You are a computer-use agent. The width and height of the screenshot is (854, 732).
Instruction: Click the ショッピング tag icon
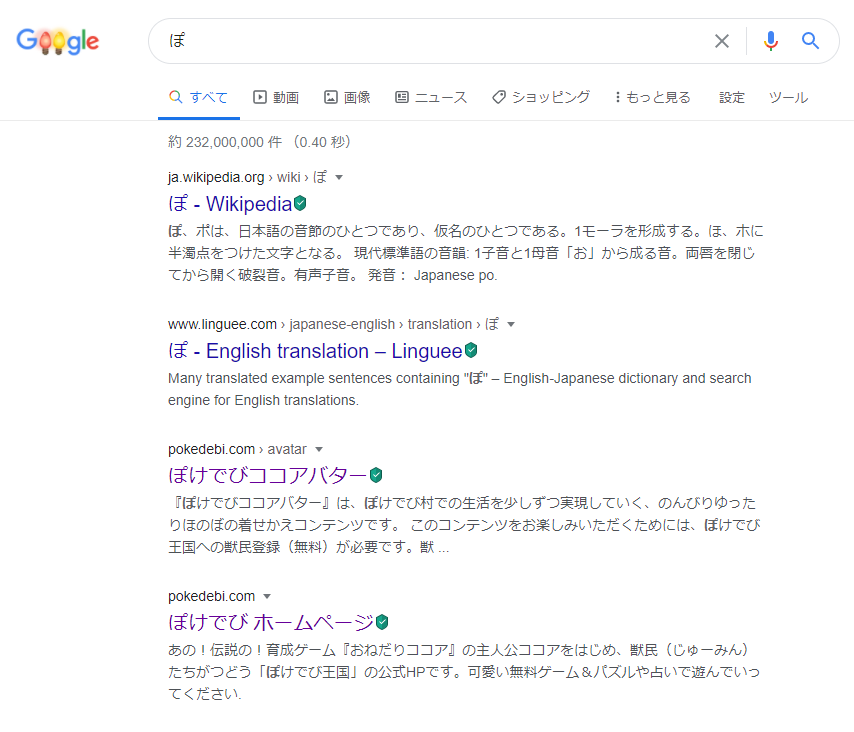point(499,97)
